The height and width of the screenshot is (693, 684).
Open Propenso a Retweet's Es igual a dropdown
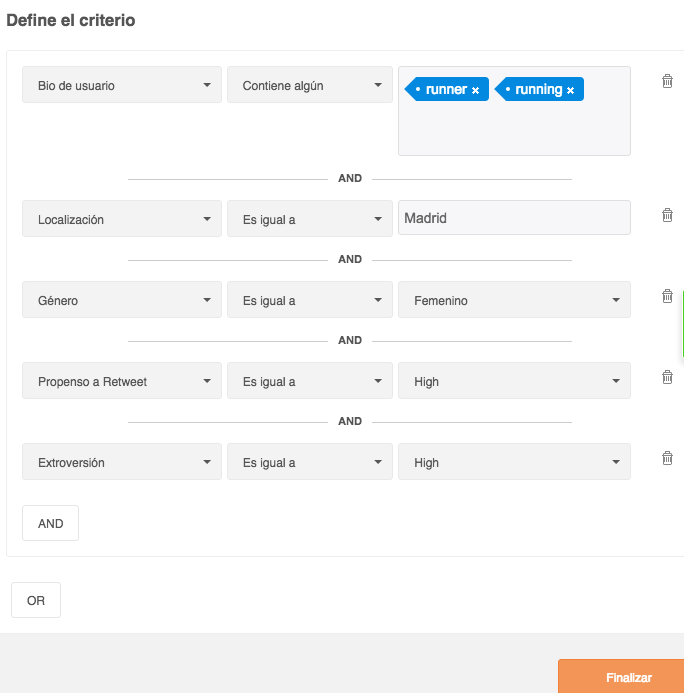310,381
